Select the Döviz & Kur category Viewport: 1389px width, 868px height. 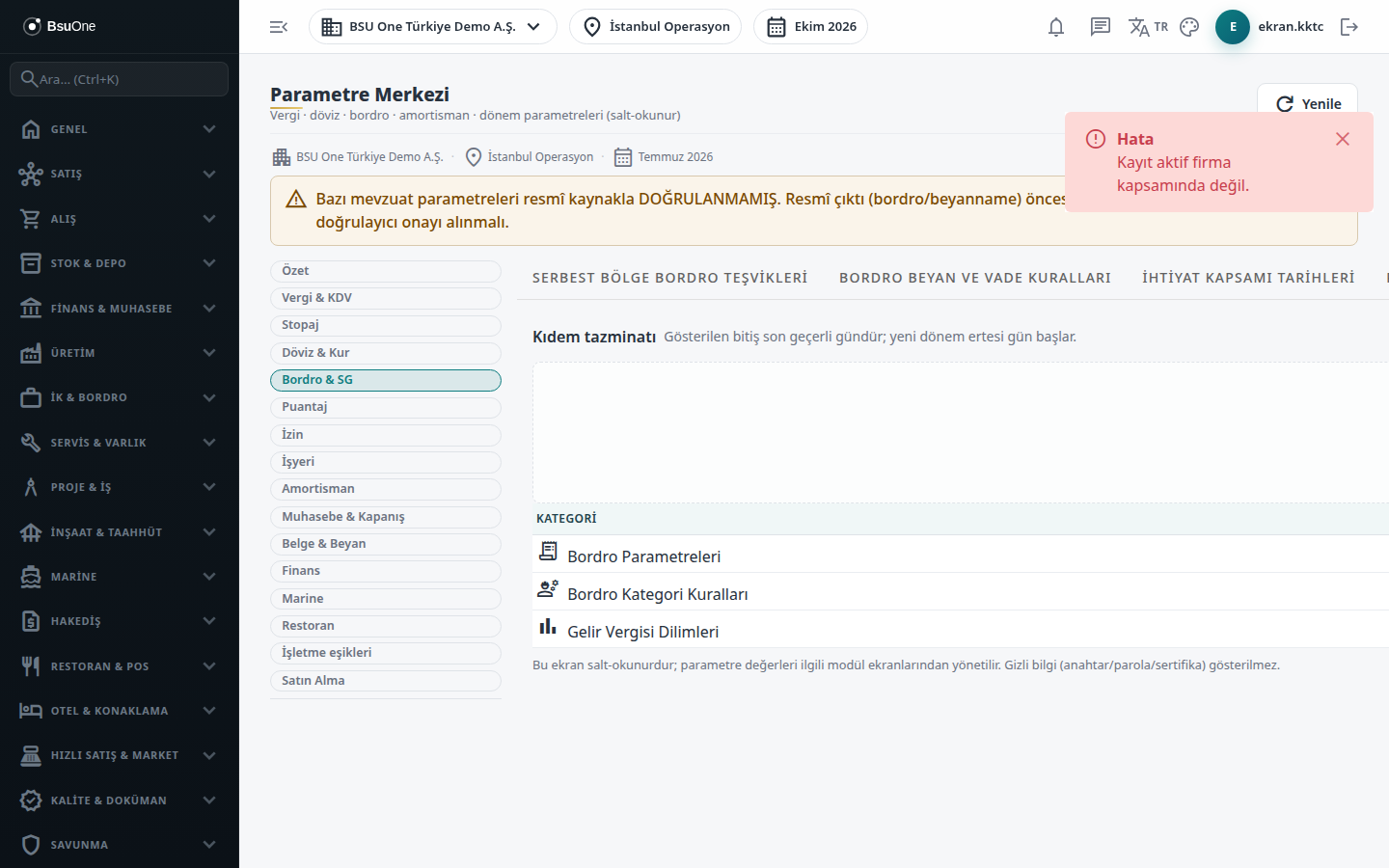[x=386, y=353]
